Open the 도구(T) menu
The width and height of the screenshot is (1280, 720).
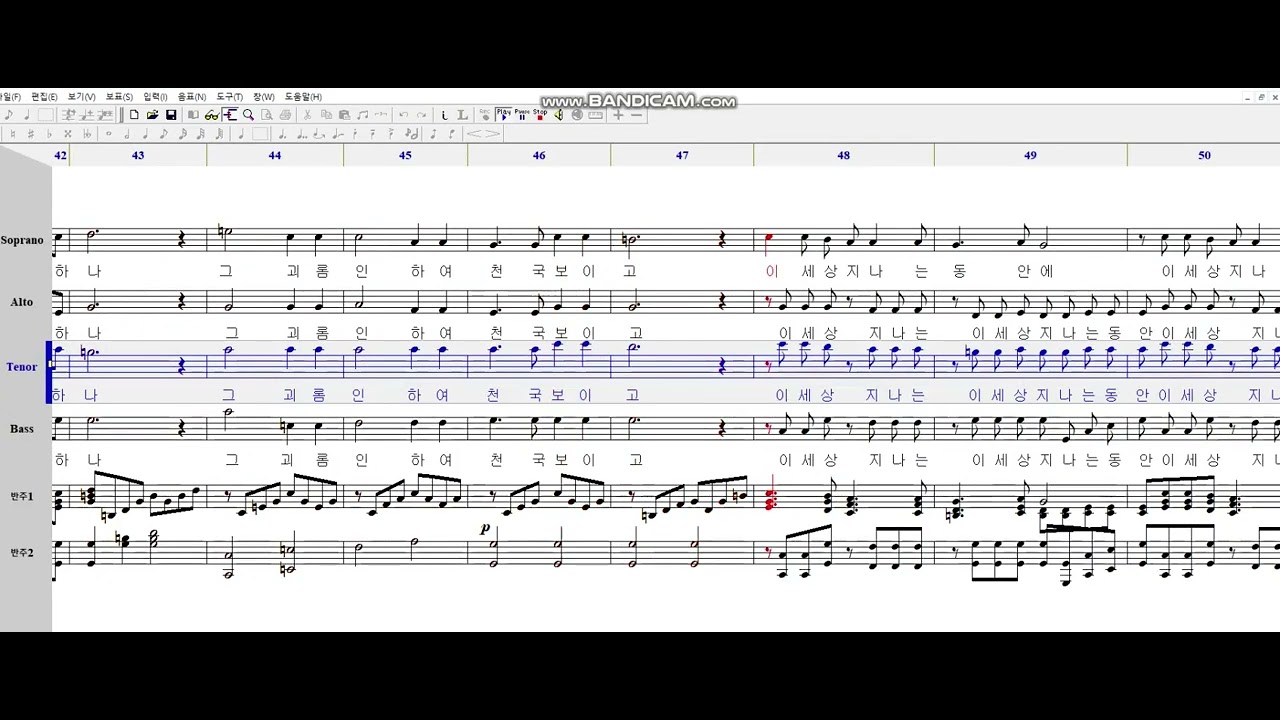tap(230, 97)
